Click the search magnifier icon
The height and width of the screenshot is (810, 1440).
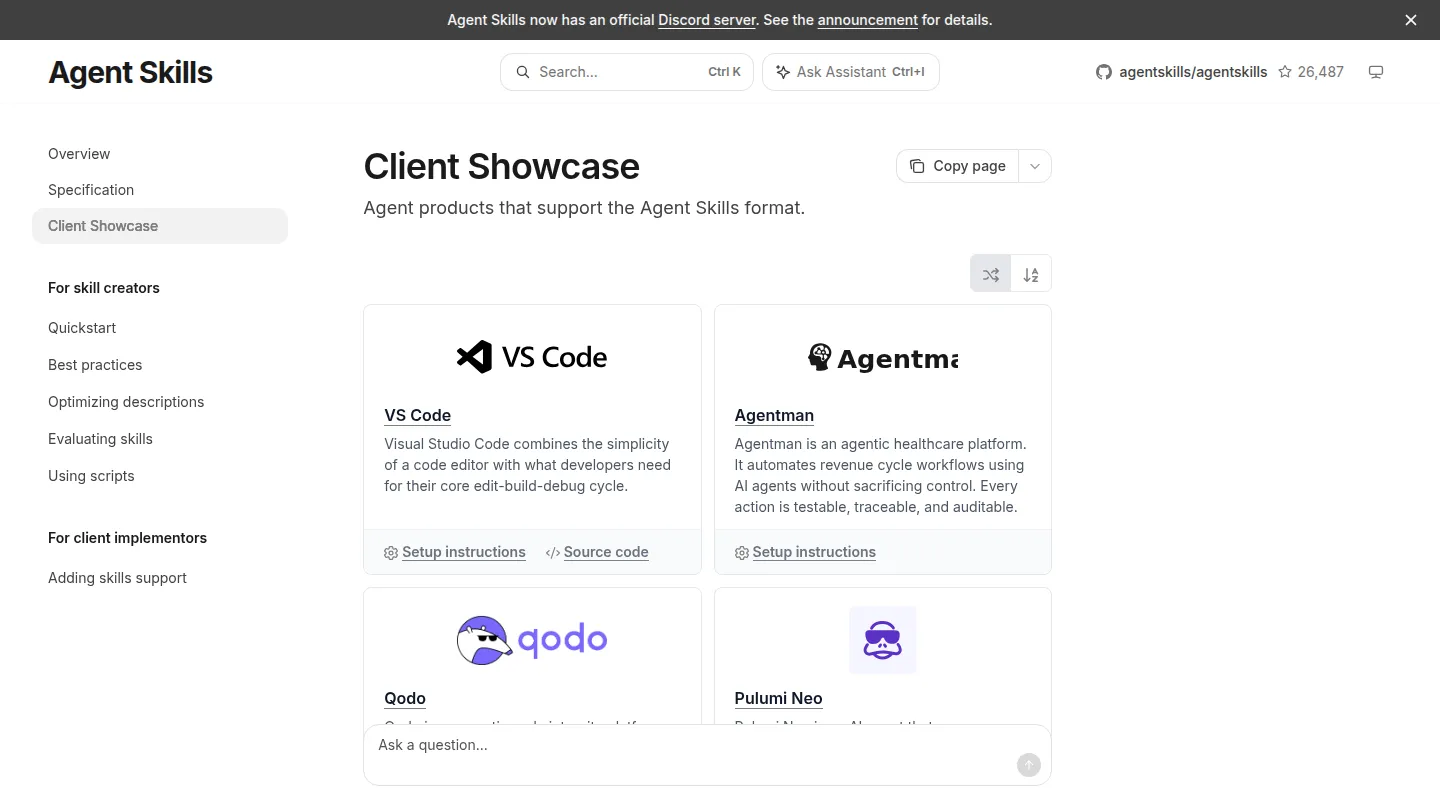(x=522, y=72)
